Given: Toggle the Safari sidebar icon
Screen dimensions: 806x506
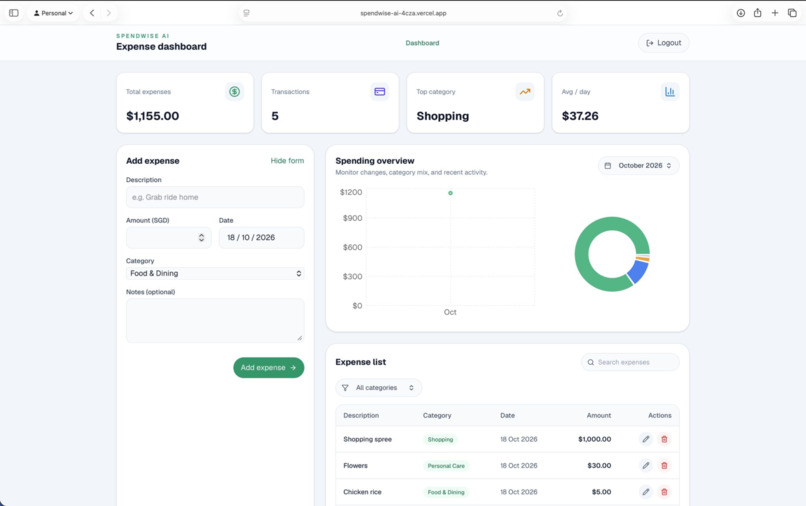Looking at the screenshot, I should (14, 13).
